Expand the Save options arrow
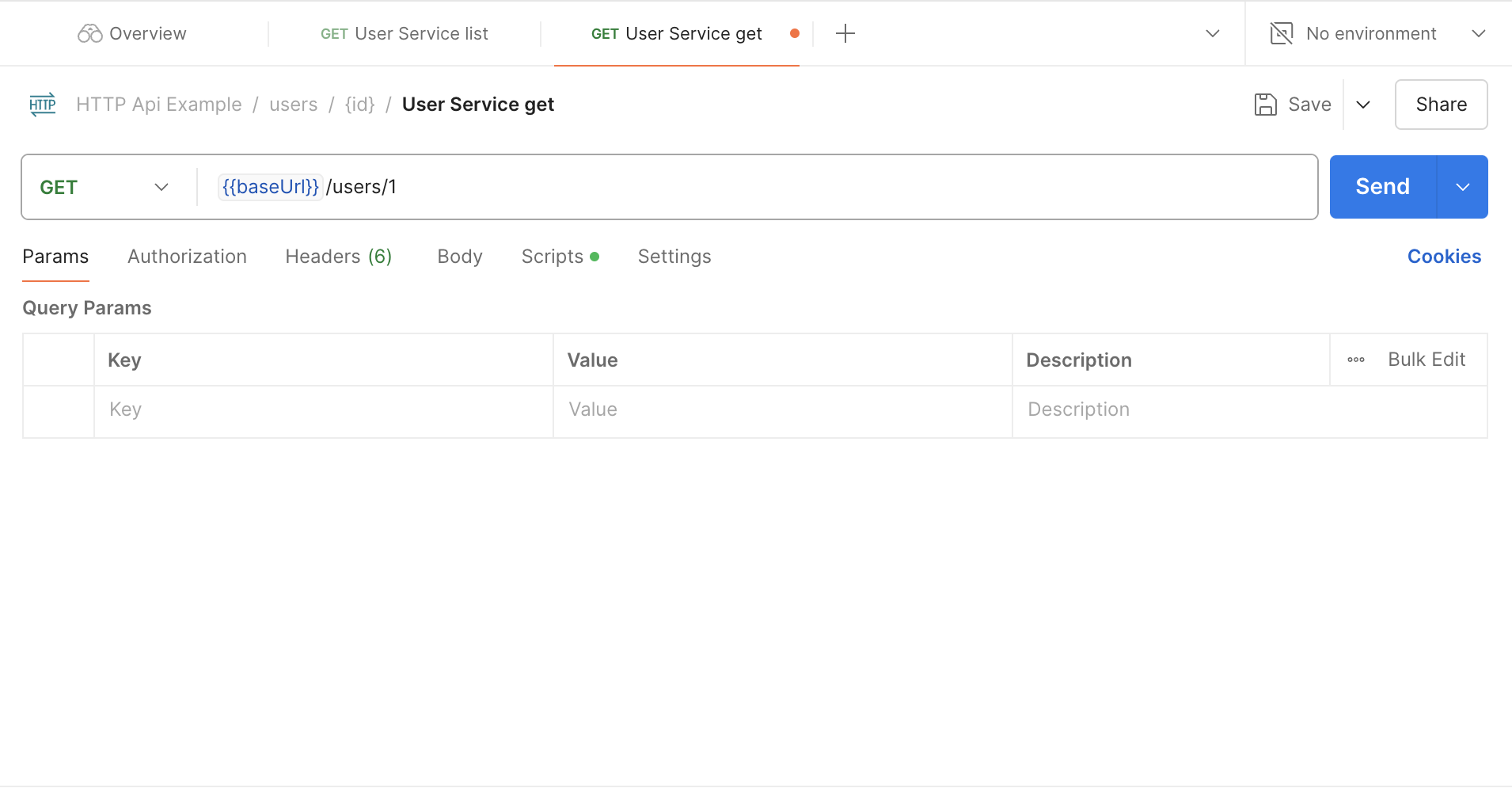The width and height of the screenshot is (1512, 792). pyautogui.click(x=1363, y=105)
